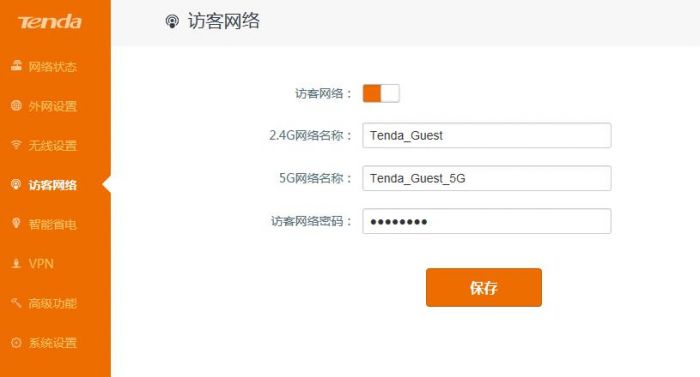
Task: Select the 系统设置 menu entry
Action: pyautogui.click(x=53, y=343)
